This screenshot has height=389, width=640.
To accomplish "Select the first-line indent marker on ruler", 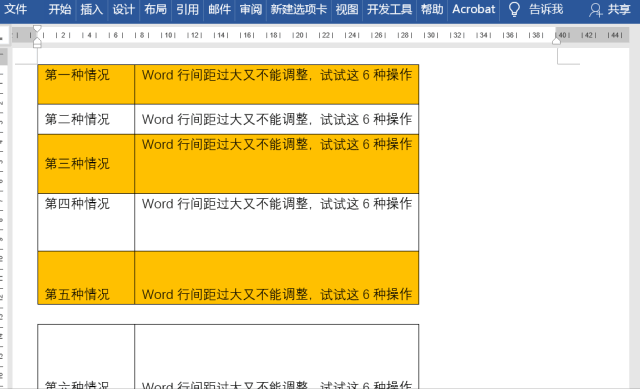I will coord(37,28).
